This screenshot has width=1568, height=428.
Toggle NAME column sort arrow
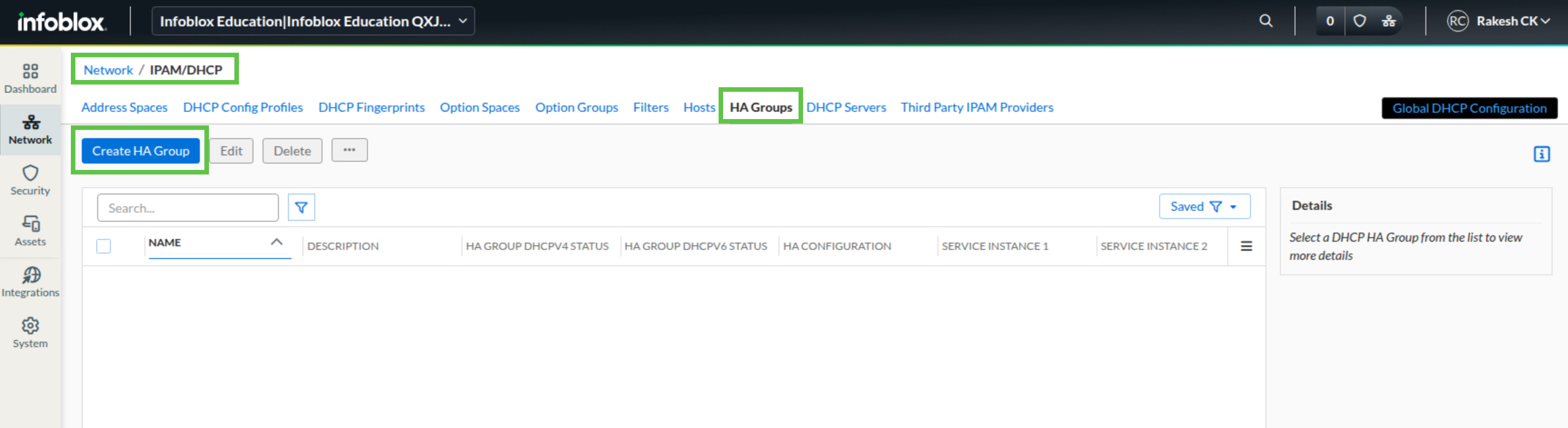tap(277, 242)
